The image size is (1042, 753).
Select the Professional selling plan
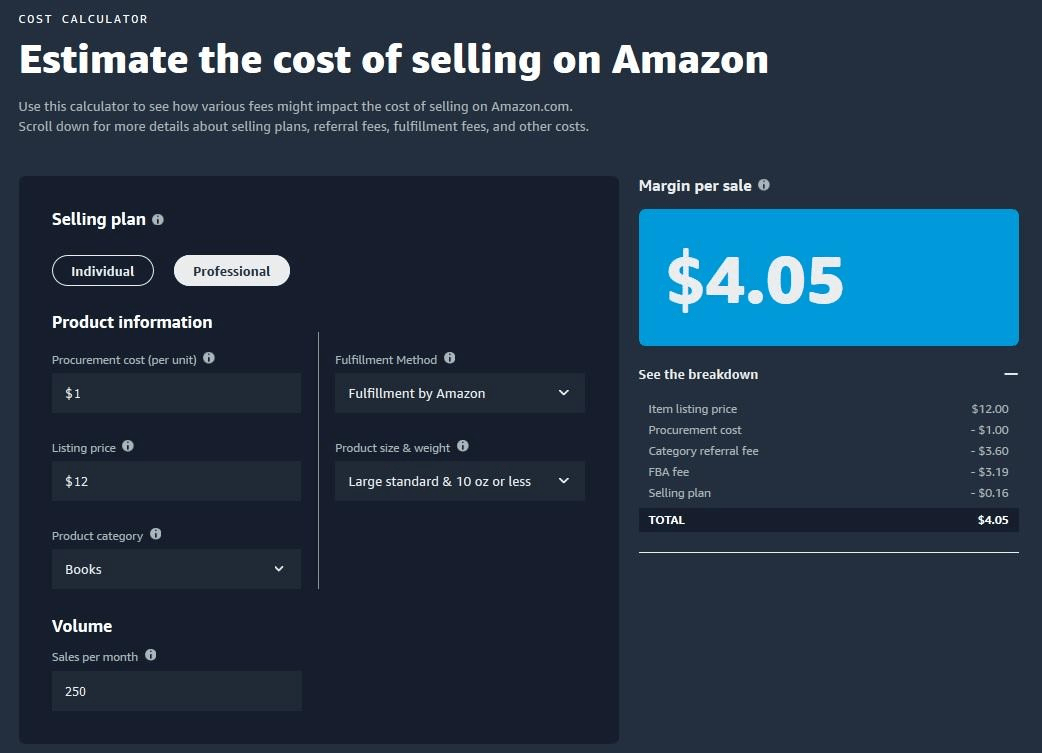231,270
